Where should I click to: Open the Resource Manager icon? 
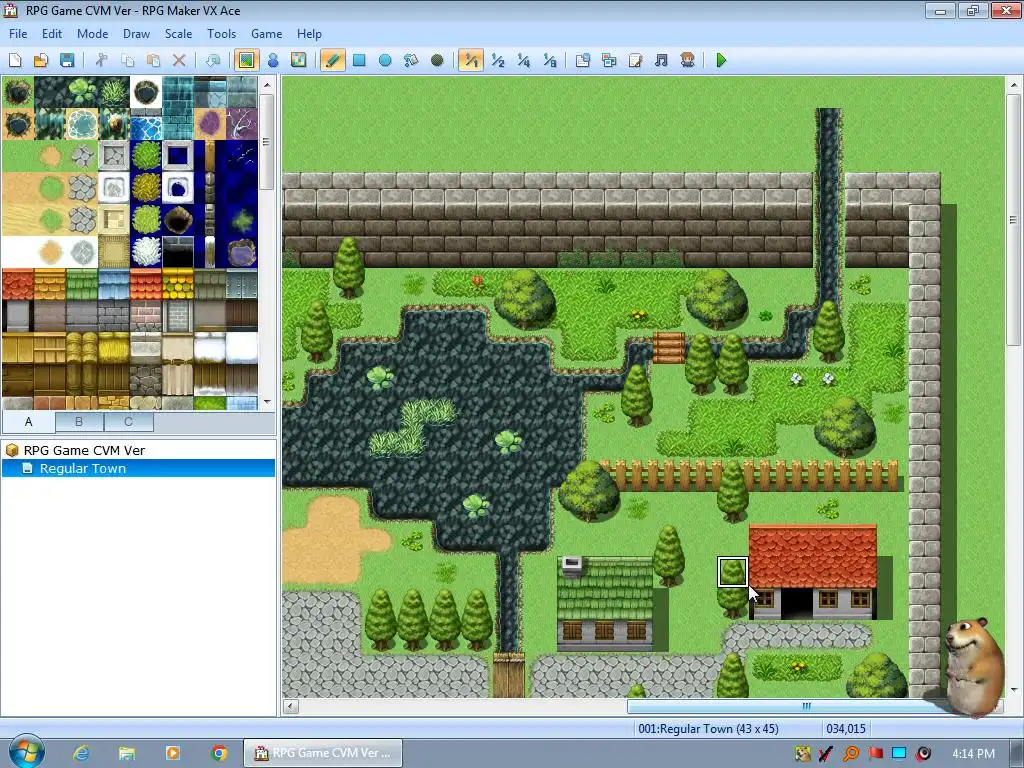coord(609,60)
